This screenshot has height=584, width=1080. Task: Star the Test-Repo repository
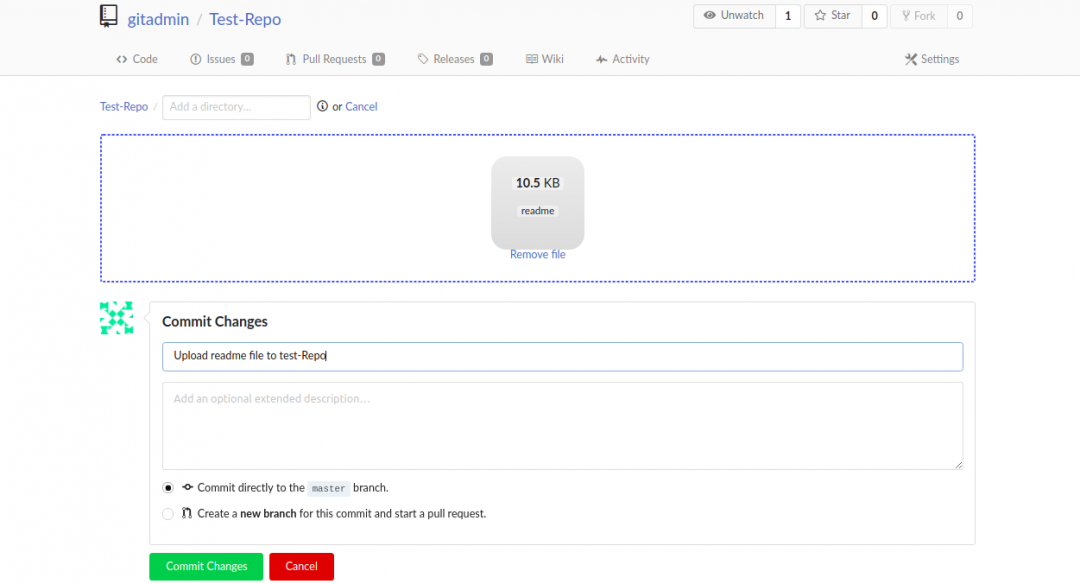coord(831,16)
